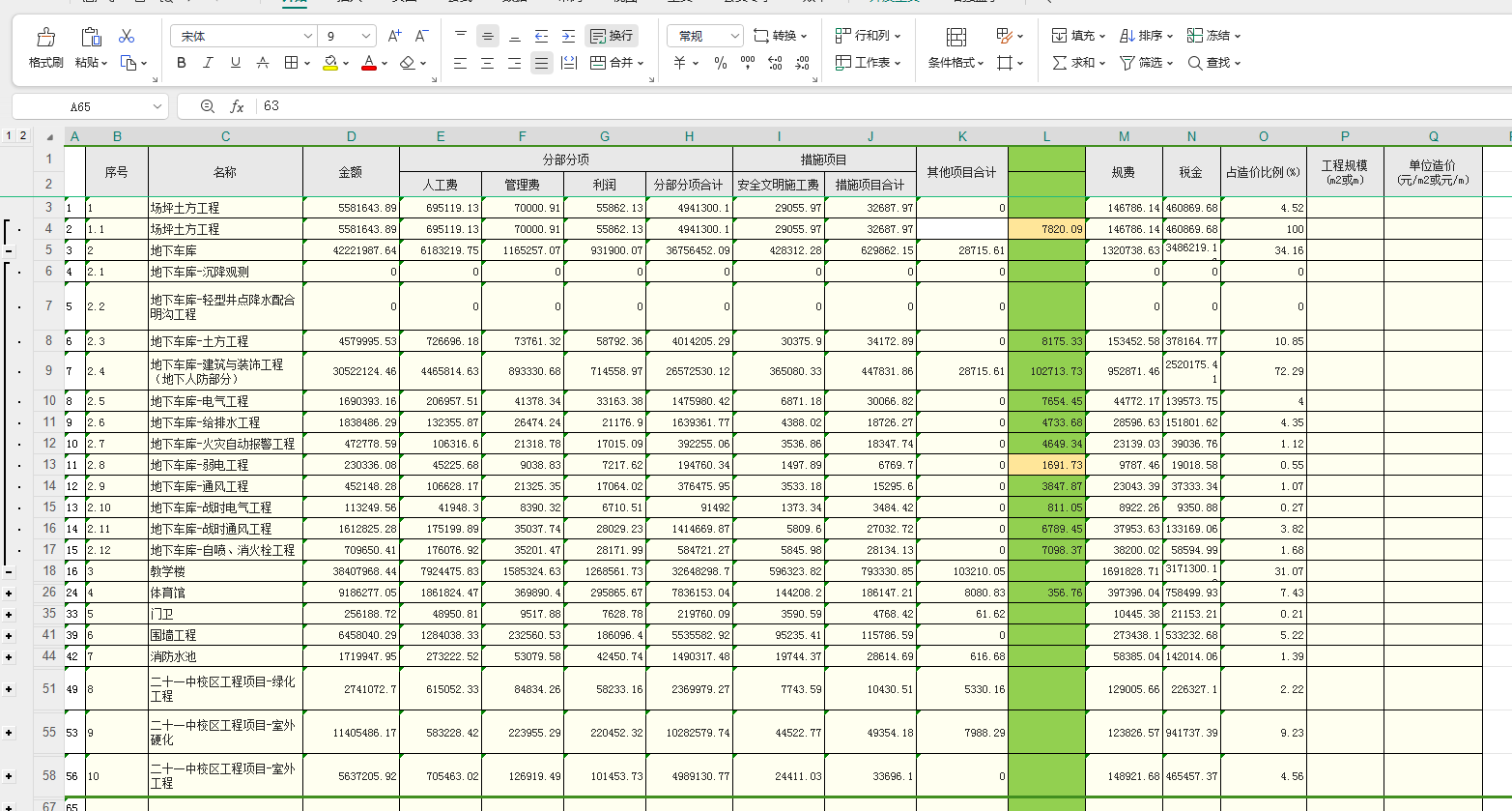Image resolution: width=1512 pixels, height=811 pixels.
Task: Click the fx insert function icon
Action: pyautogui.click(x=237, y=106)
